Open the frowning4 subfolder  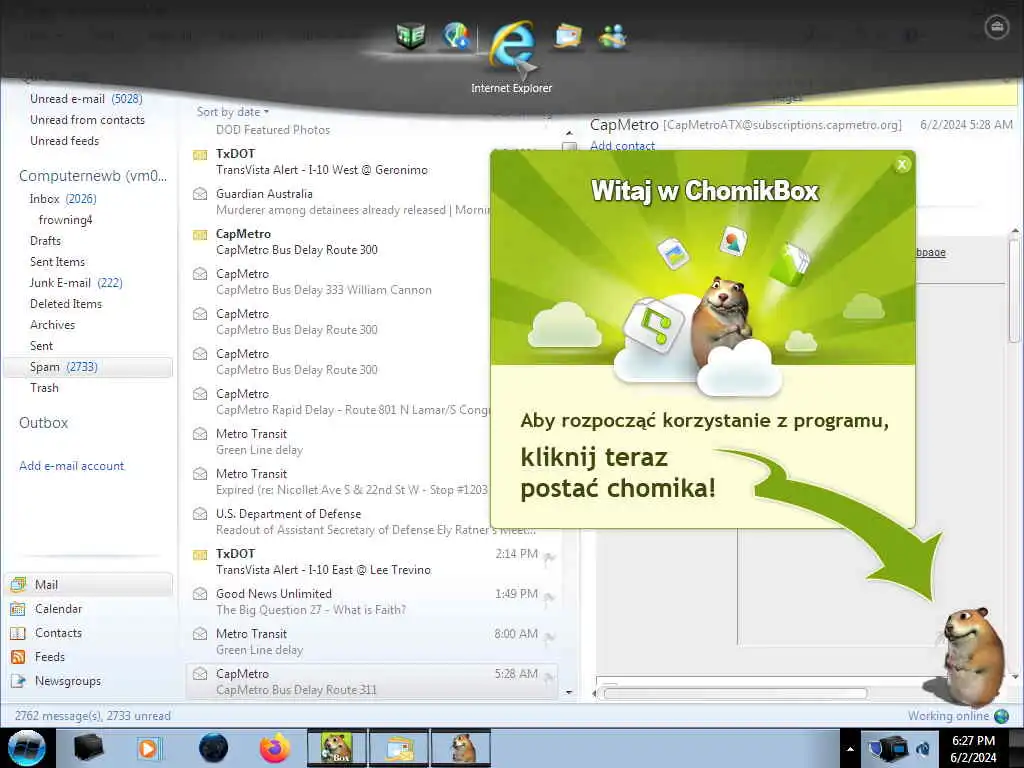(x=65, y=220)
